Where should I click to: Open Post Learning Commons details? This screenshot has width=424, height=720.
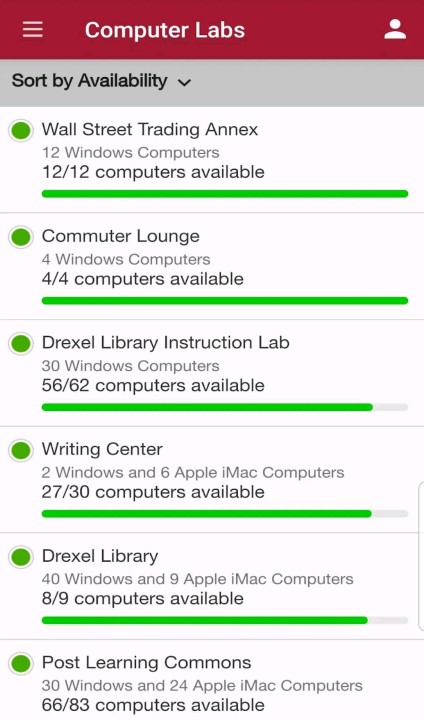(x=212, y=680)
